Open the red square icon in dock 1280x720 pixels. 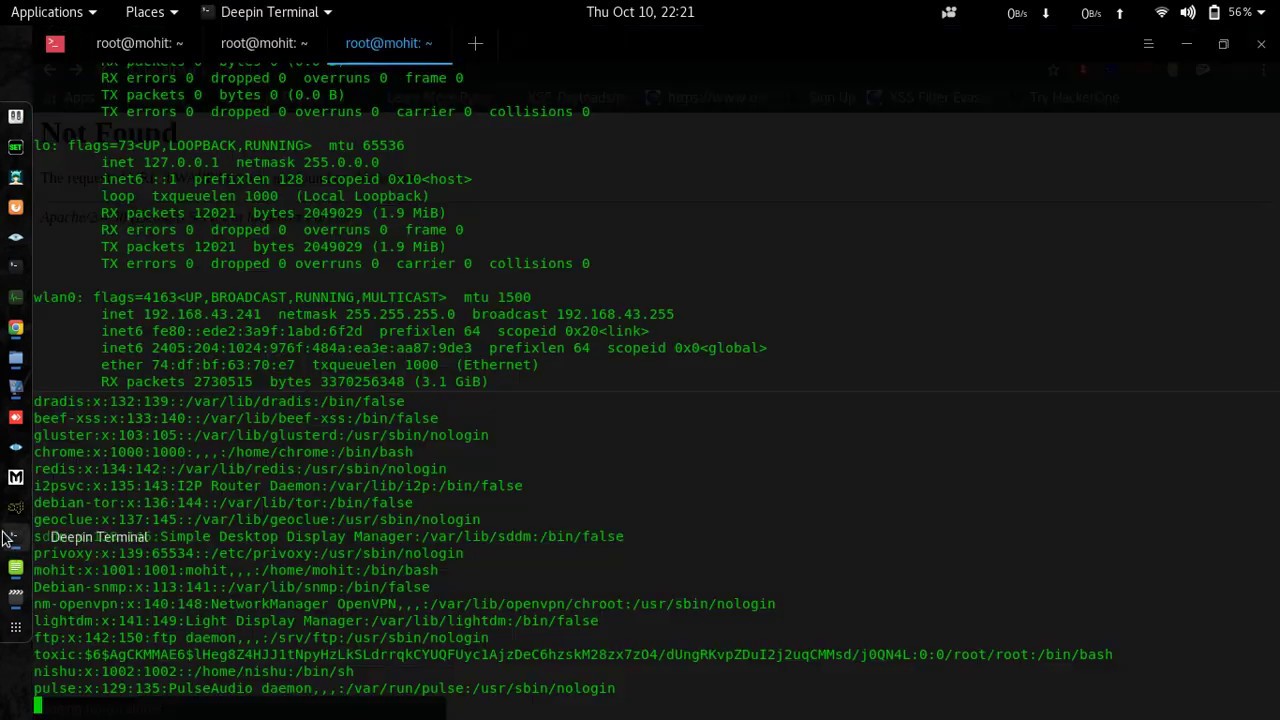[16, 417]
